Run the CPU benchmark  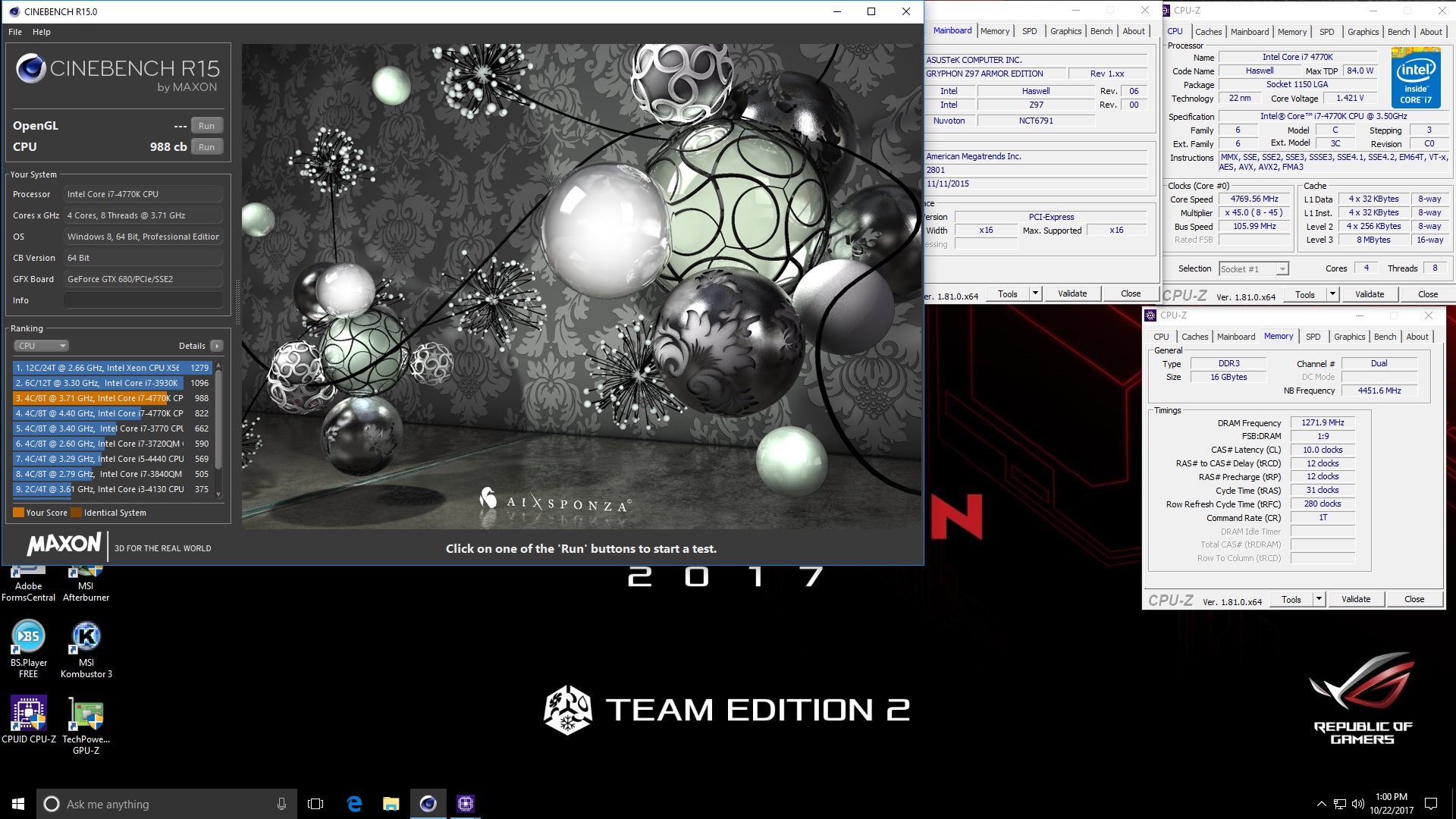206,147
